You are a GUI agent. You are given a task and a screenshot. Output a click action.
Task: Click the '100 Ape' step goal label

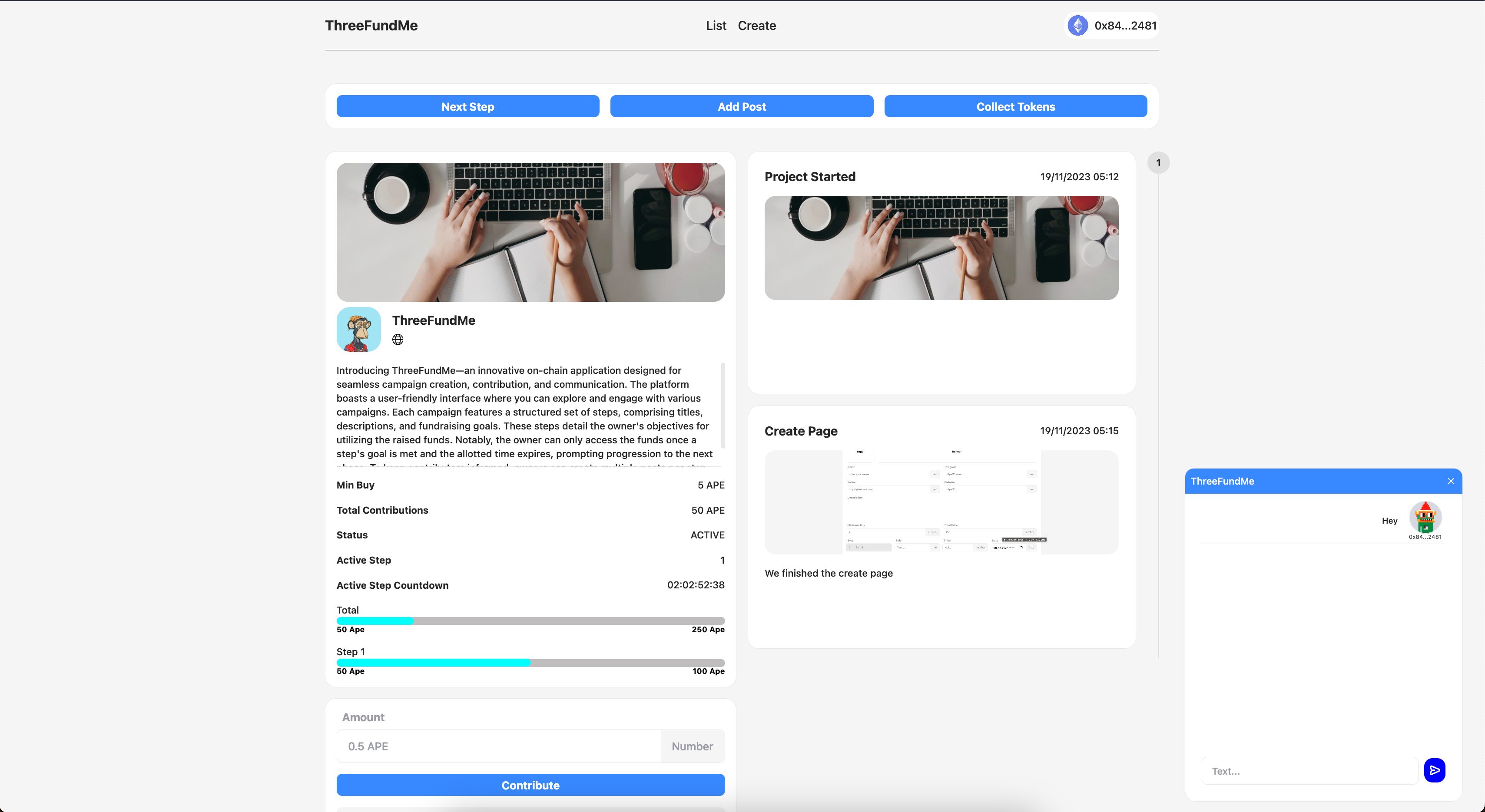(709, 671)
